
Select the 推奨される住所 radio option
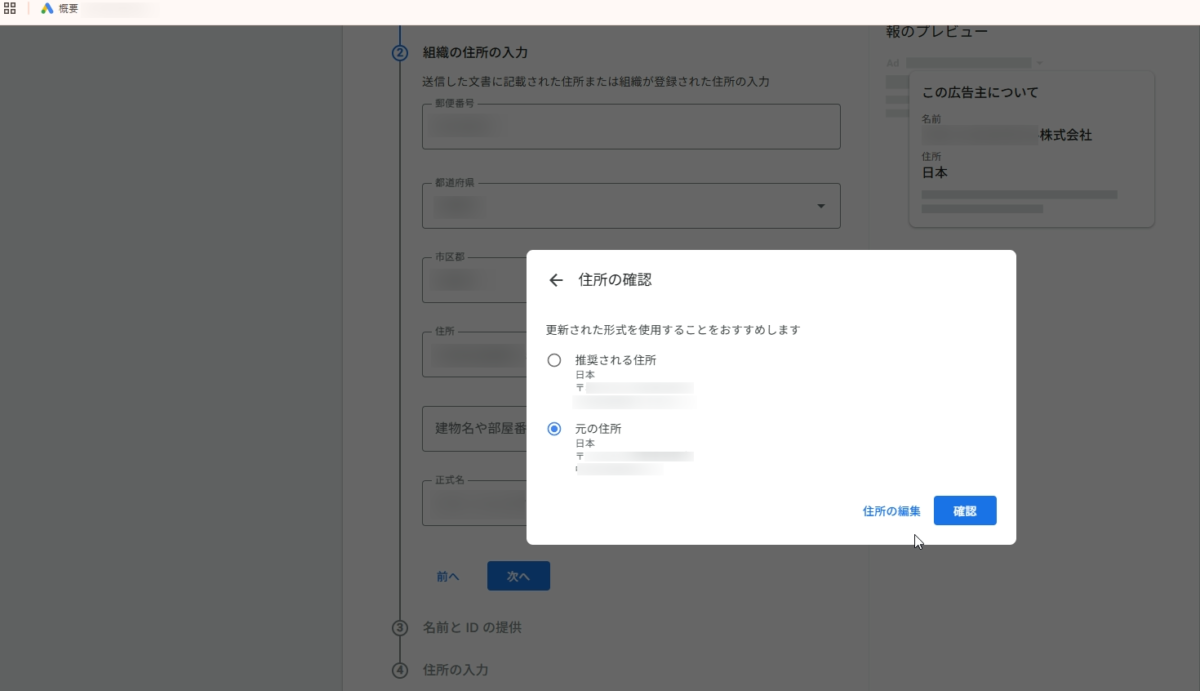tap(554, 360)
